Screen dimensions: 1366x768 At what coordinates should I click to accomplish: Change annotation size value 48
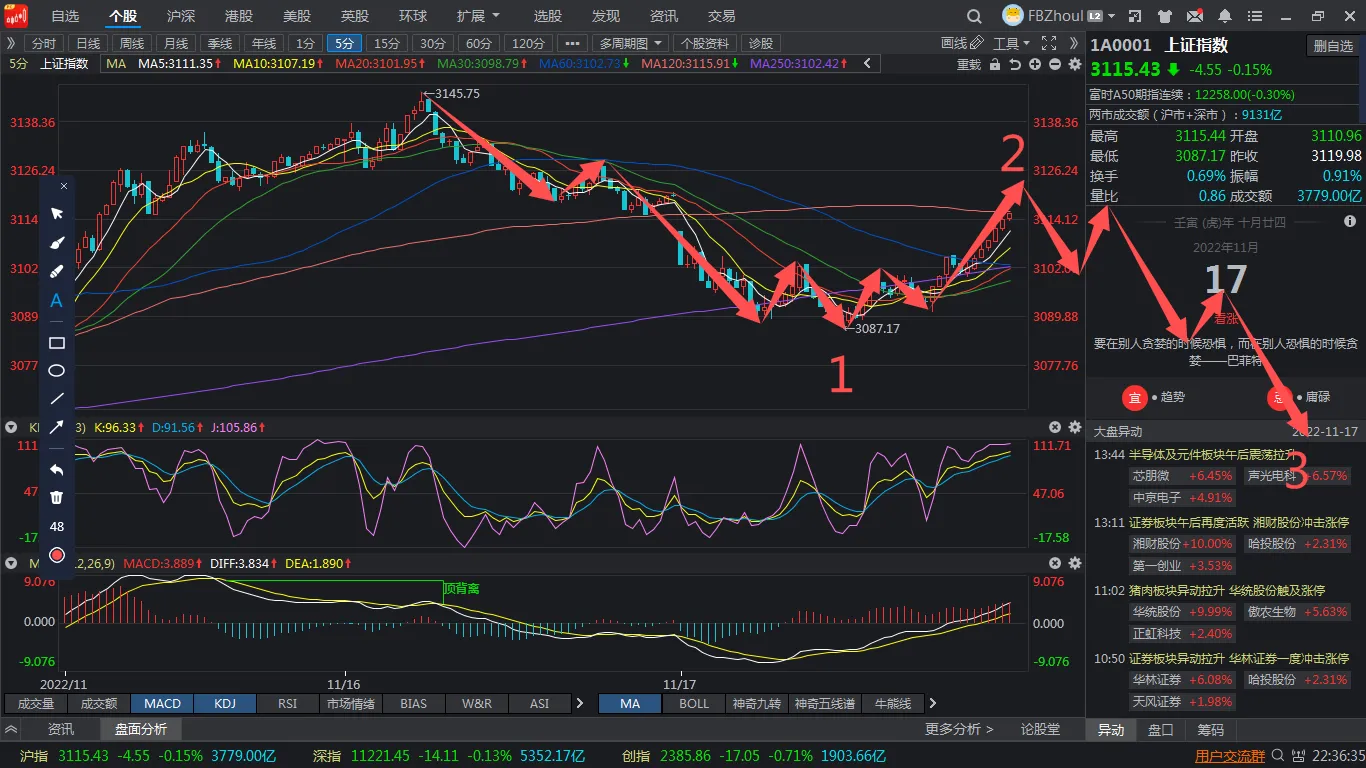57,526
